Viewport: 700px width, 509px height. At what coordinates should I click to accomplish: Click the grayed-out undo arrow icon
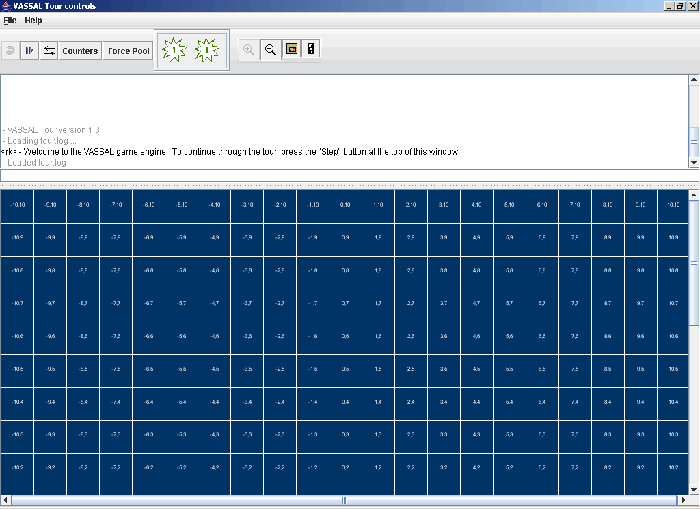tap(10, 50)
